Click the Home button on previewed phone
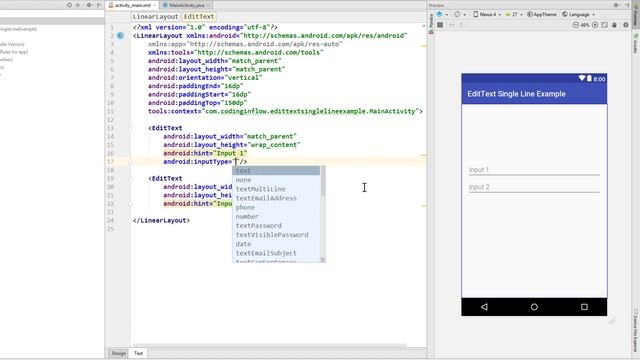The image size is (640, 360). click(x=534, y=307)
